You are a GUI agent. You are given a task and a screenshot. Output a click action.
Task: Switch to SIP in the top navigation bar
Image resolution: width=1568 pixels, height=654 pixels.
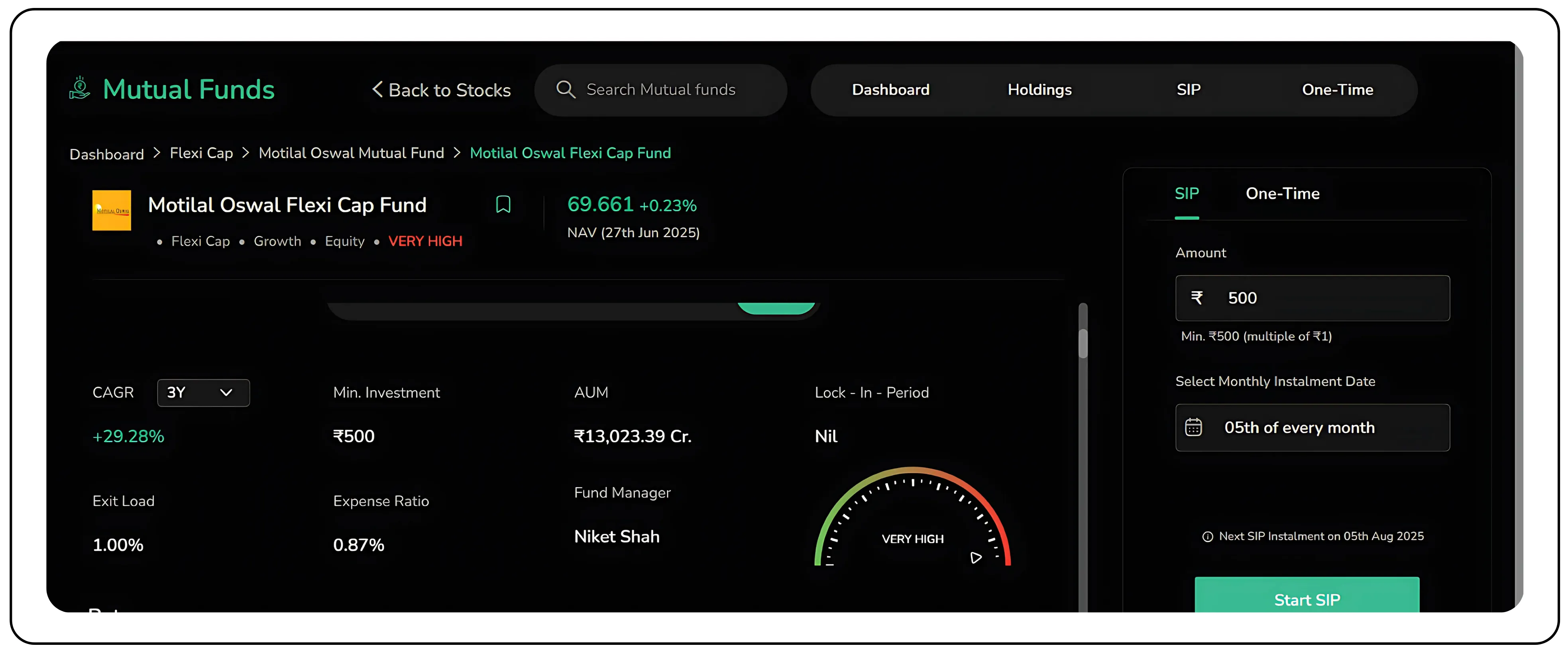click(1188, 90)
